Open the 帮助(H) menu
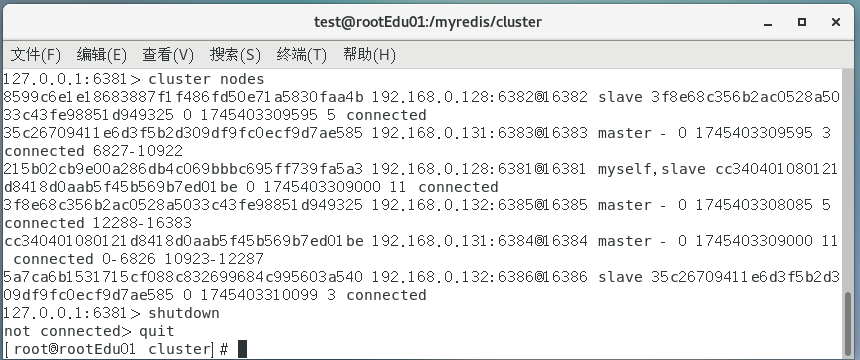Image resolution: width=860 pixels, height=360 pixels. click(x=369, y=55)
